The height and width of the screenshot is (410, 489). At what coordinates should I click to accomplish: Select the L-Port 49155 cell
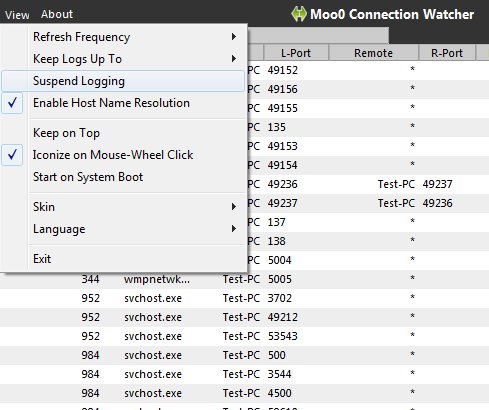coord(283,108)
